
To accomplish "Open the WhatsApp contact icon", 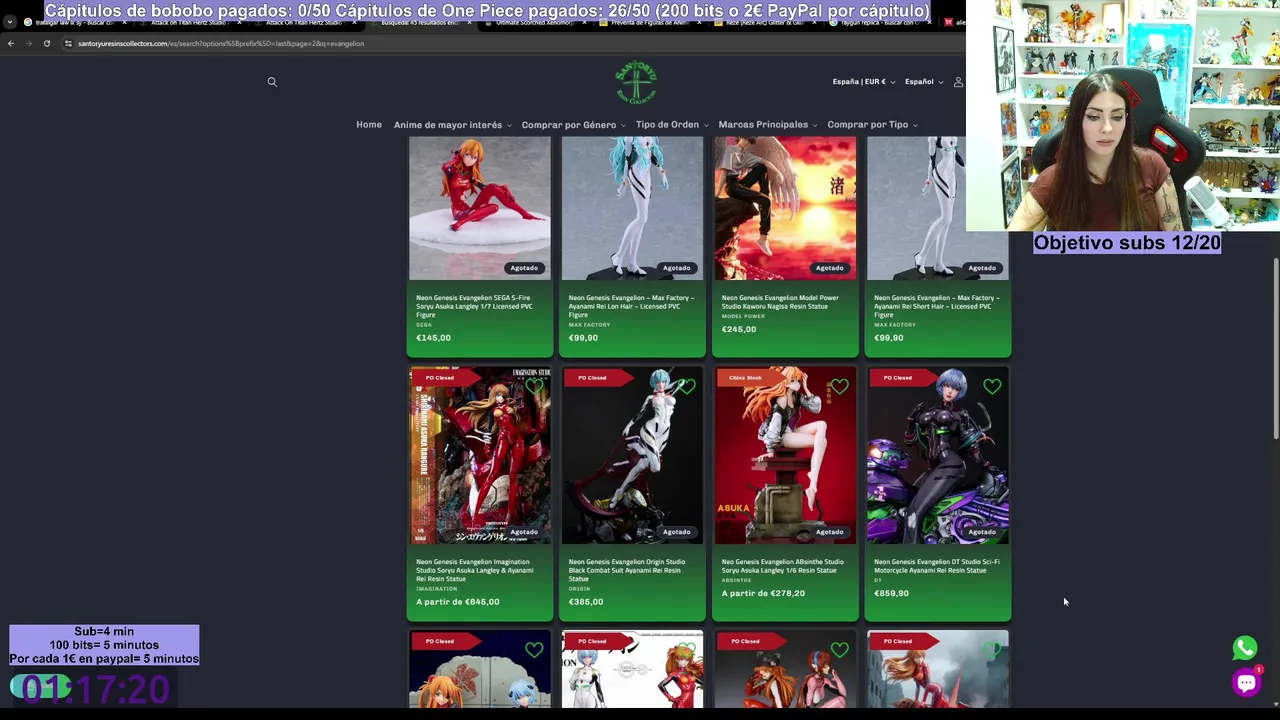I will tap(1245, 648).
